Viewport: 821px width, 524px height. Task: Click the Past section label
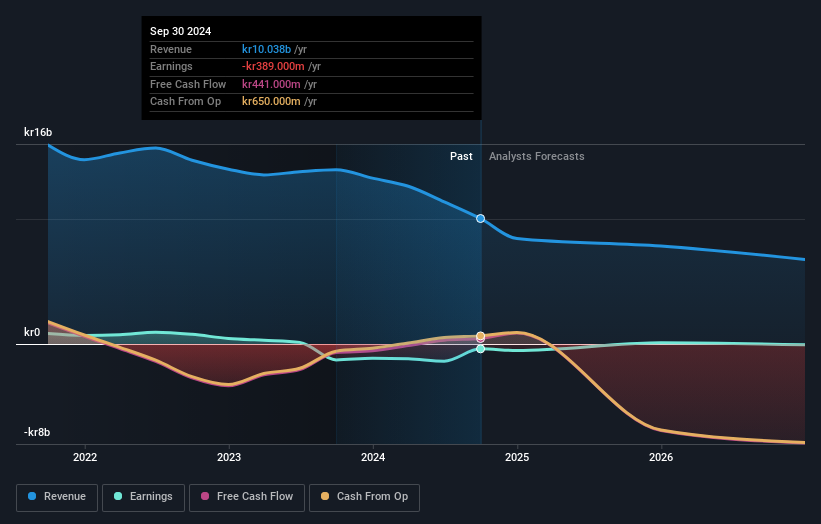(x=461, y=156)
